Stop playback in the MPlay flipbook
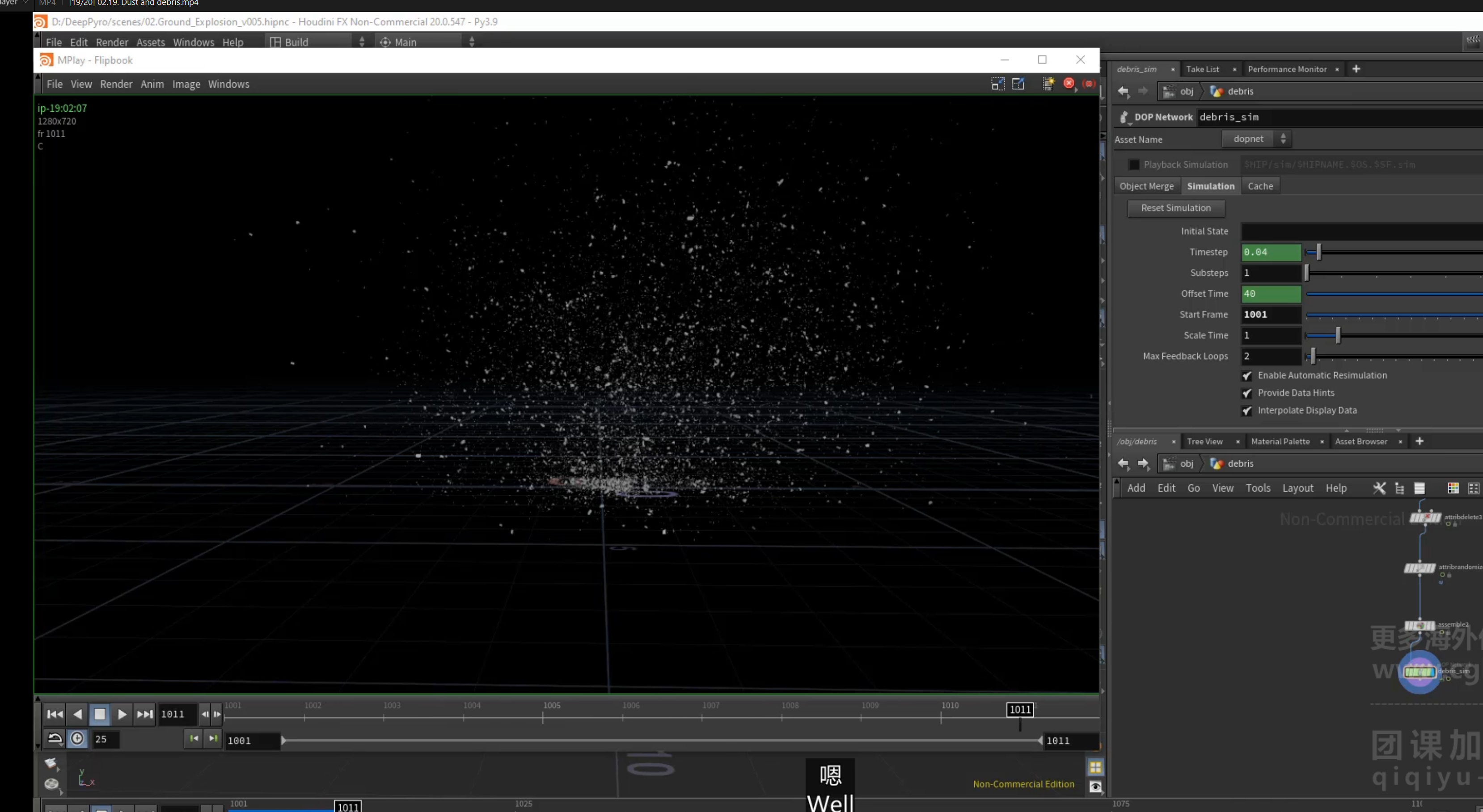This screenshot has width=1483, height=812. coord(100,714)
